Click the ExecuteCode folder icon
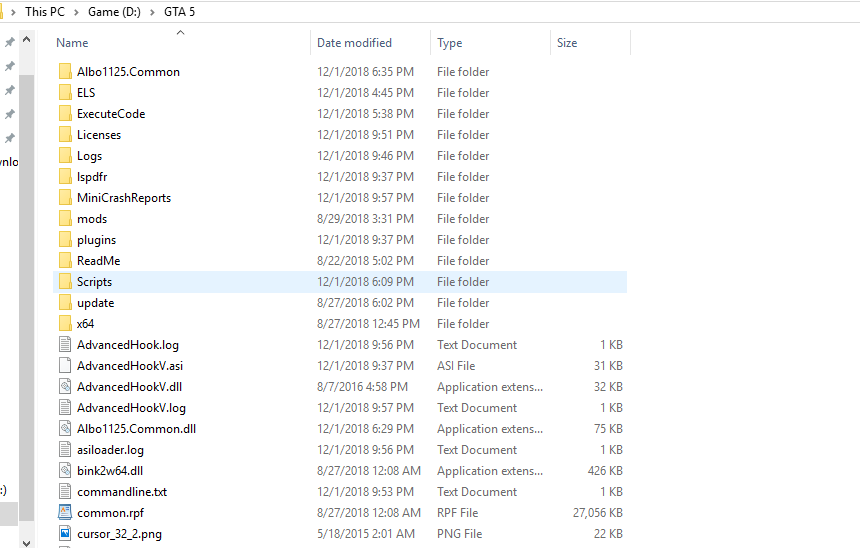This screenshot has height=548, width=860. click(x=65, y=114)
